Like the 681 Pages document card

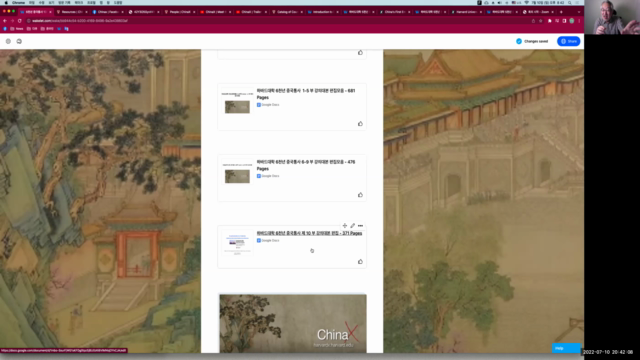pos(360,124)
